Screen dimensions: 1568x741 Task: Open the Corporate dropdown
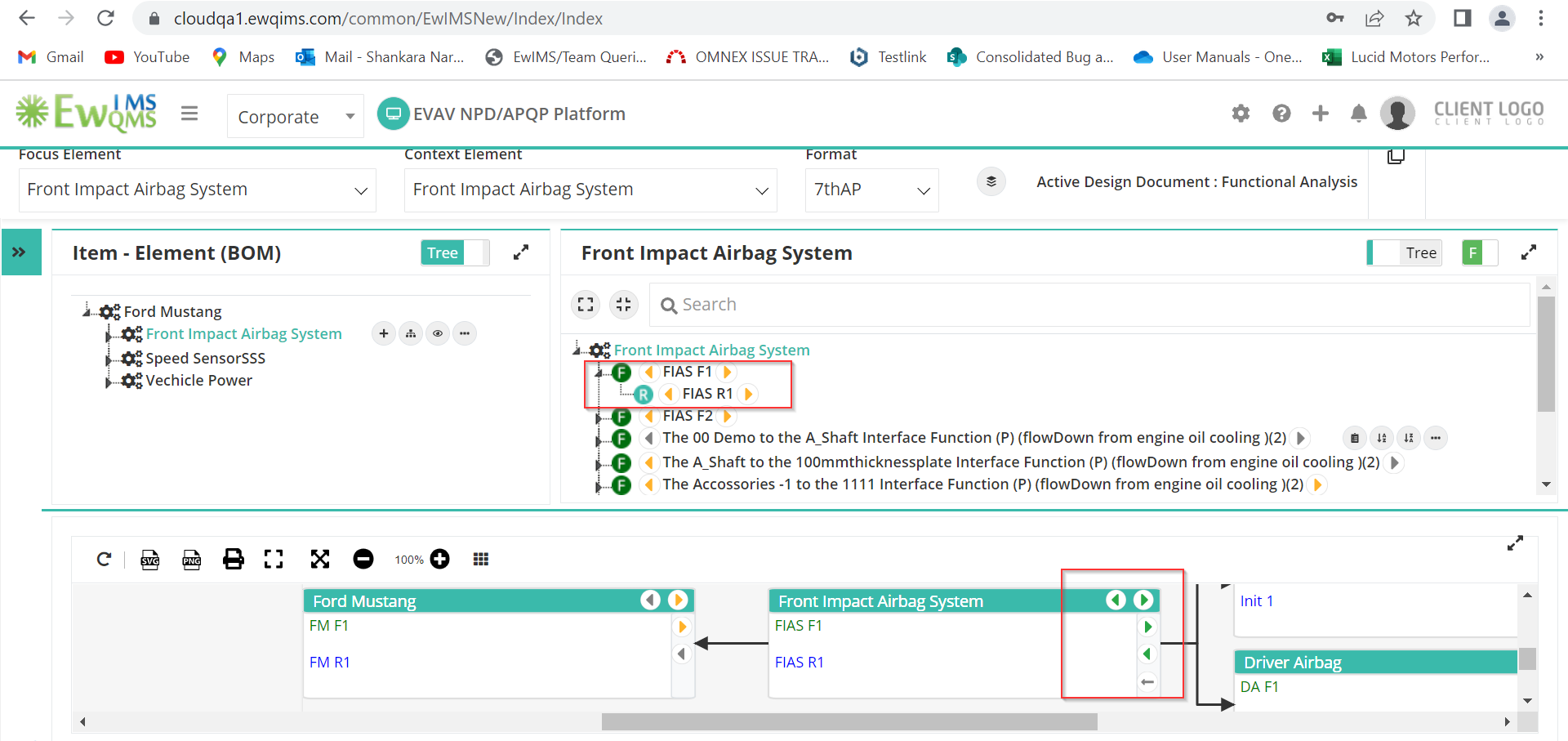(x=296, y=116)
